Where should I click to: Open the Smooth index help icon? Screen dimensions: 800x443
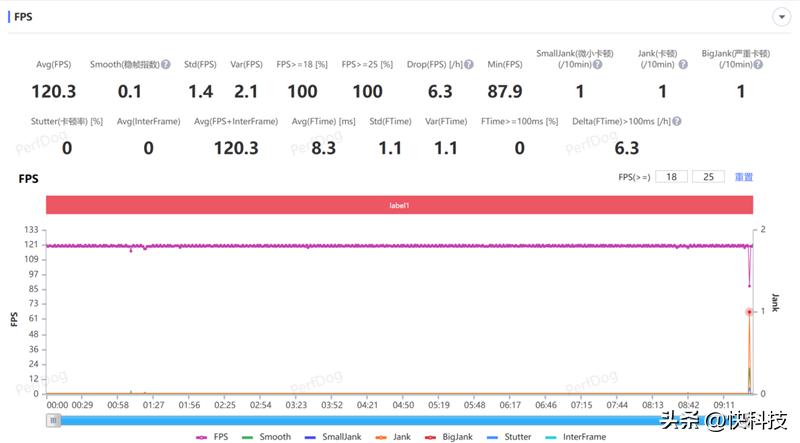(166, 64)
